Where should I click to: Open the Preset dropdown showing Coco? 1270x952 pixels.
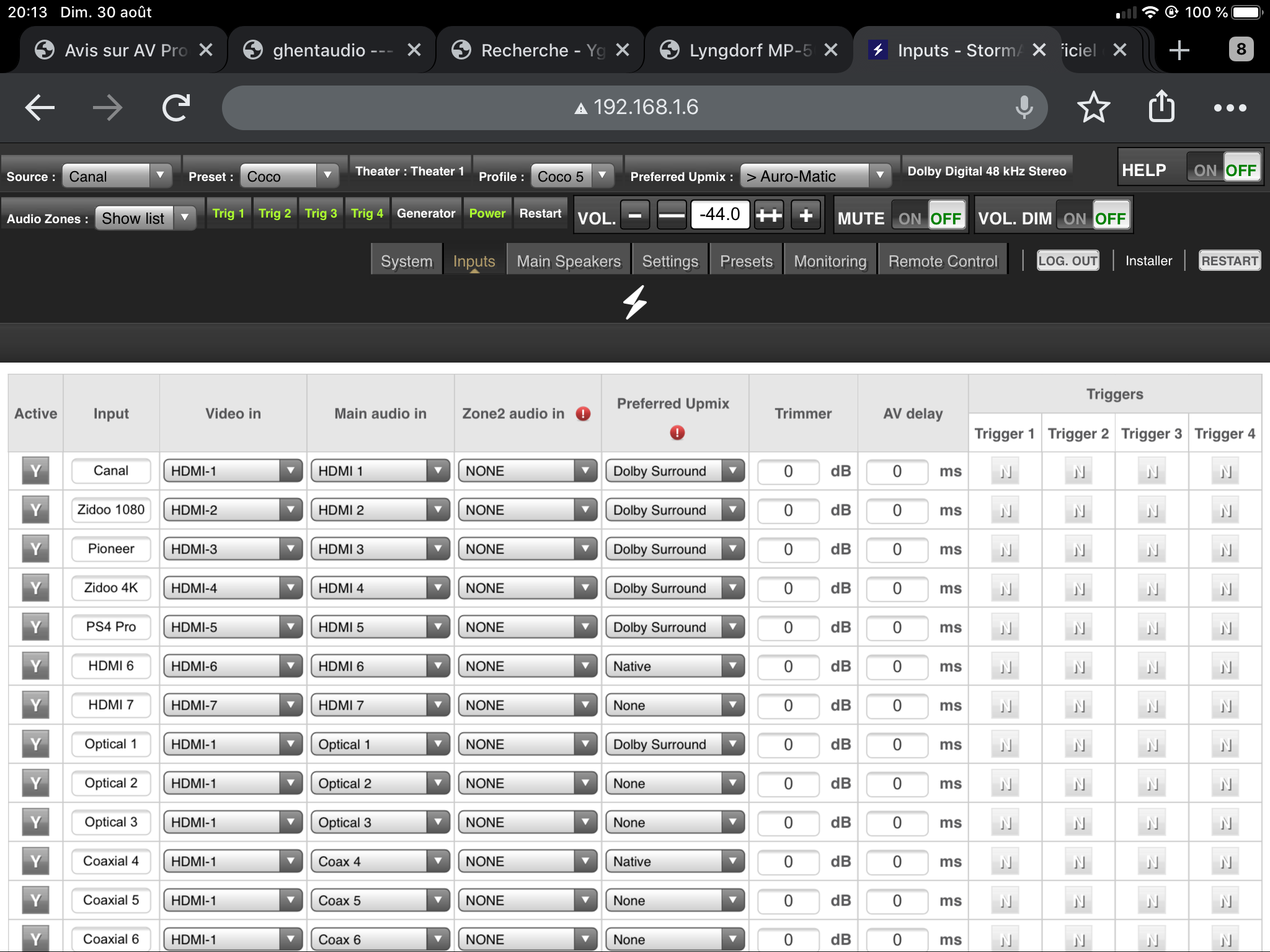tap(289, 176)
